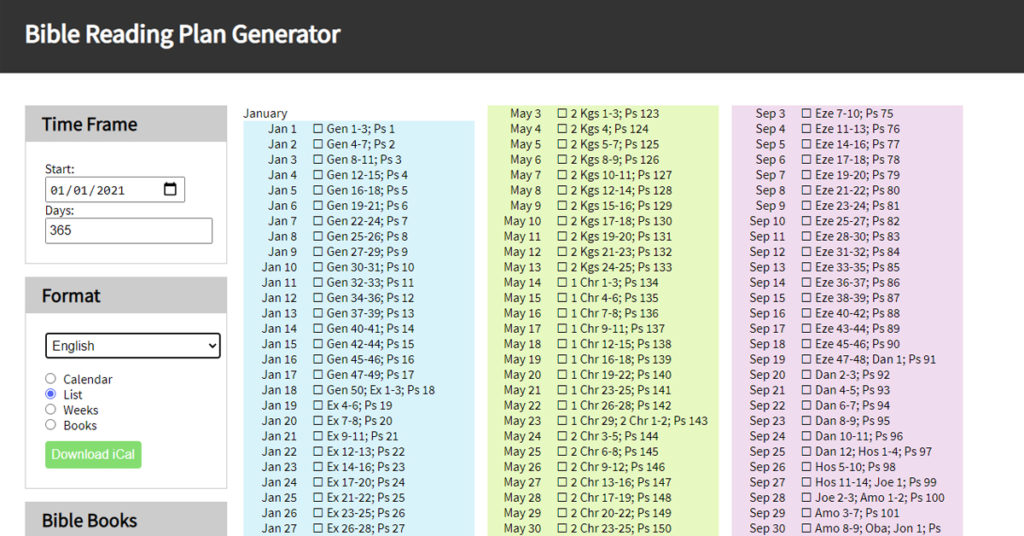Mark Sep 20 Dan 2-3 as complete
The height and width of the screenshot is (536, 1024).
(x=806, y=375)
